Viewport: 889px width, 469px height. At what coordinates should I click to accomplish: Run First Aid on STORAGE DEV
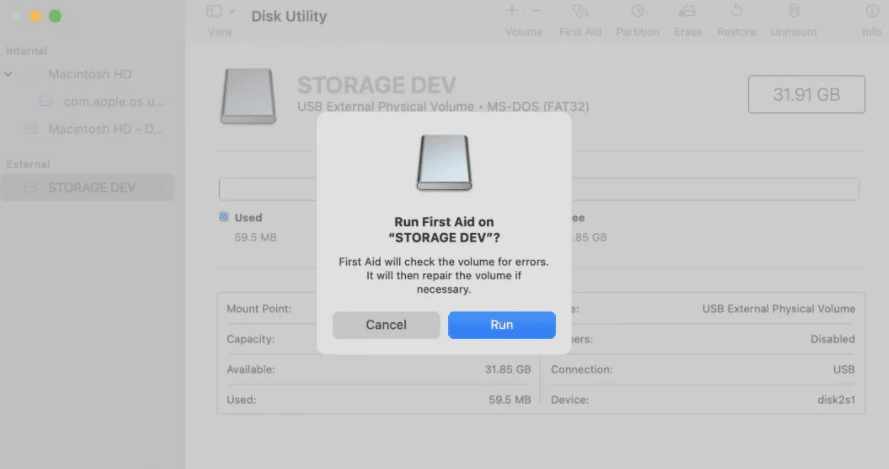(x=502, y=325)
